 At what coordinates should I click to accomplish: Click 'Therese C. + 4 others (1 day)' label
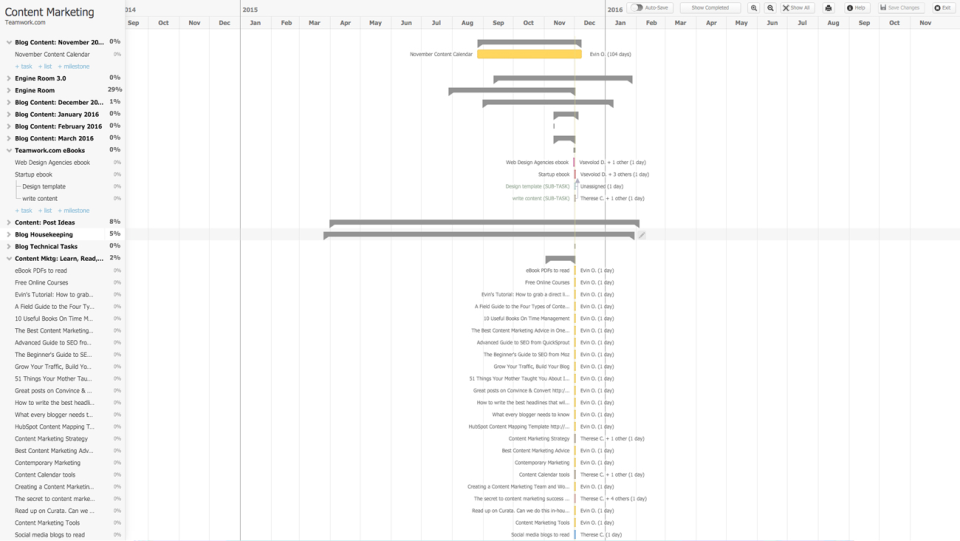pyautogui.click(x=613, y=499)
